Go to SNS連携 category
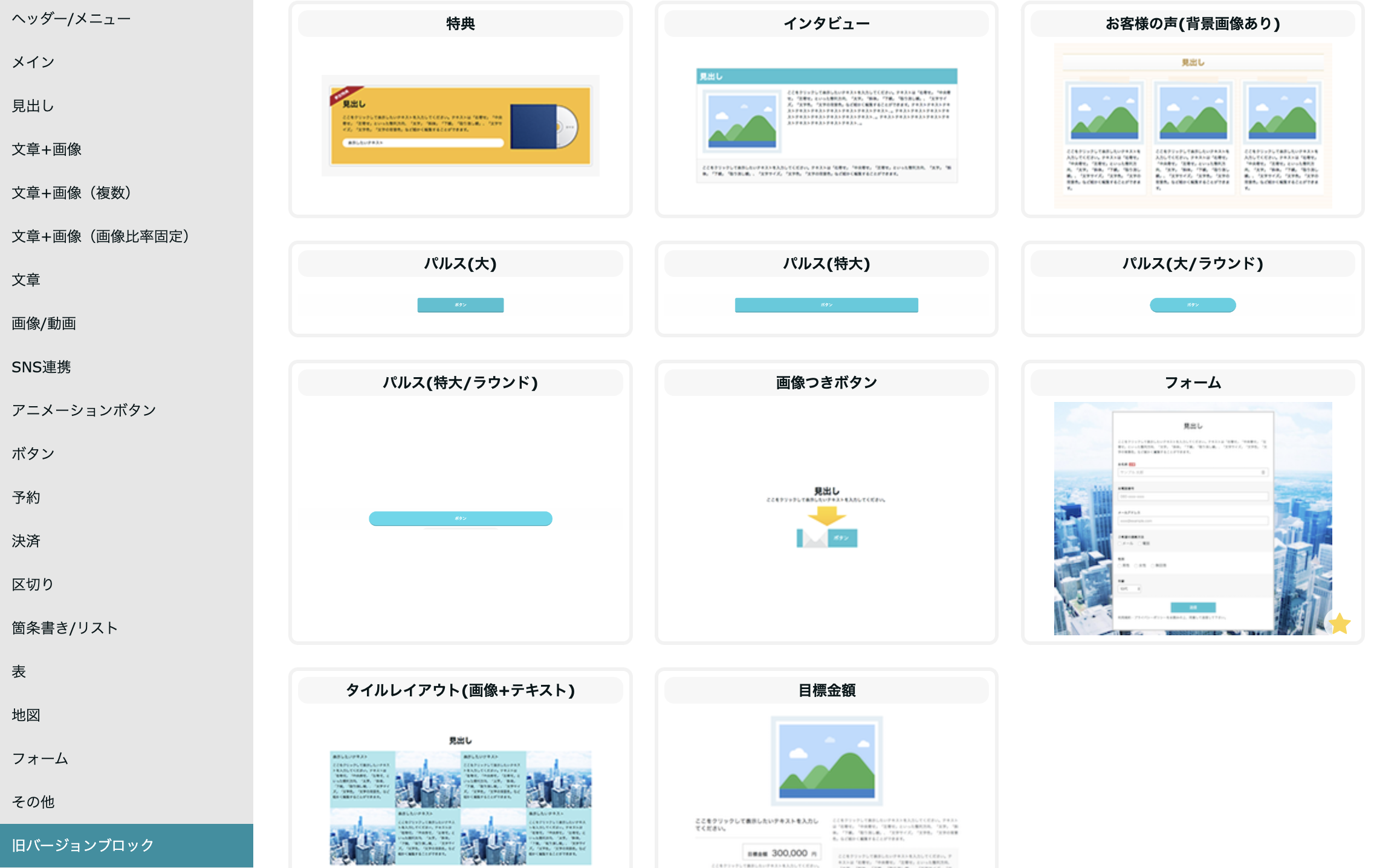This screenshot has height=868, width=1400. coord(41,367)
